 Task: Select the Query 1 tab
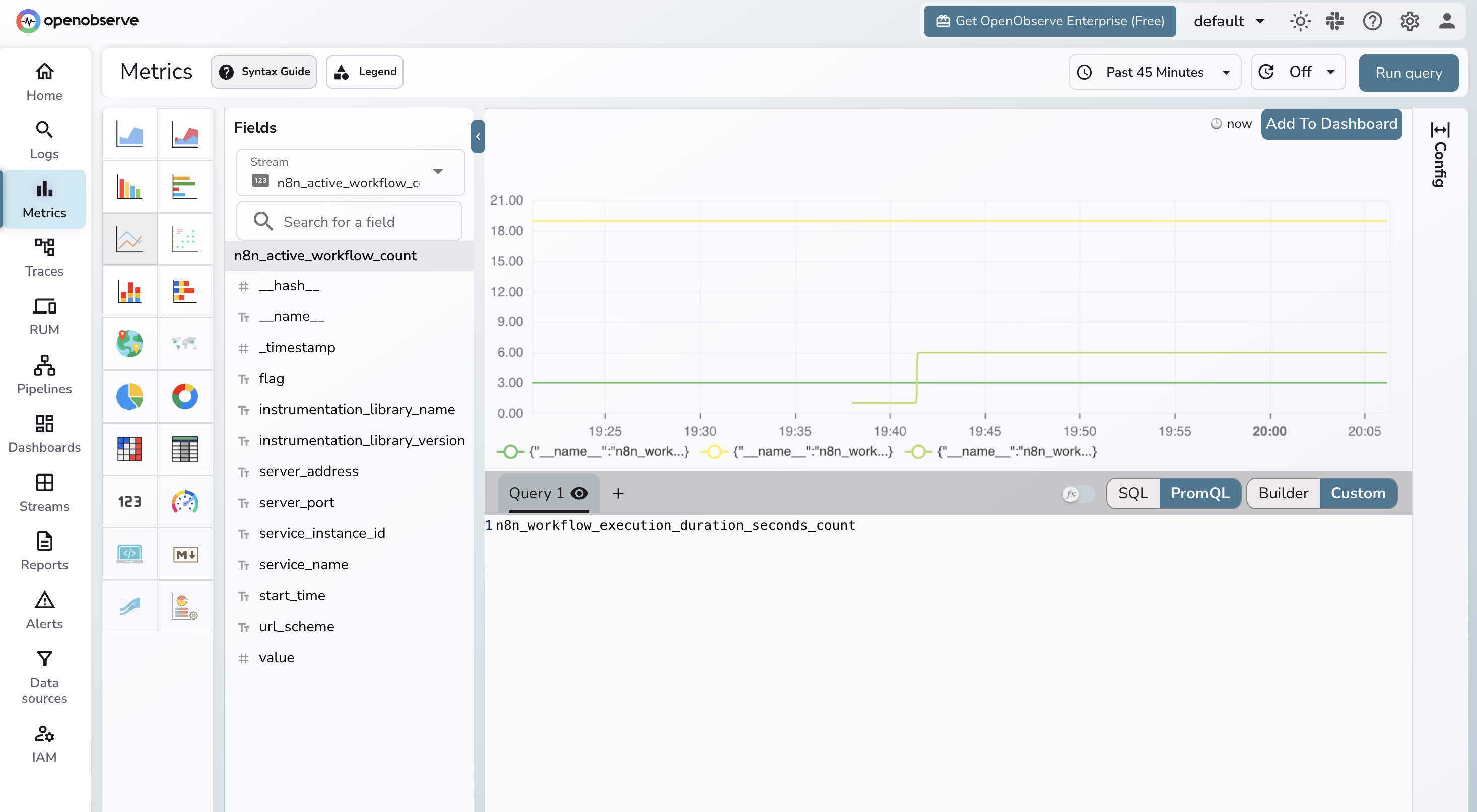pos(548,493)
